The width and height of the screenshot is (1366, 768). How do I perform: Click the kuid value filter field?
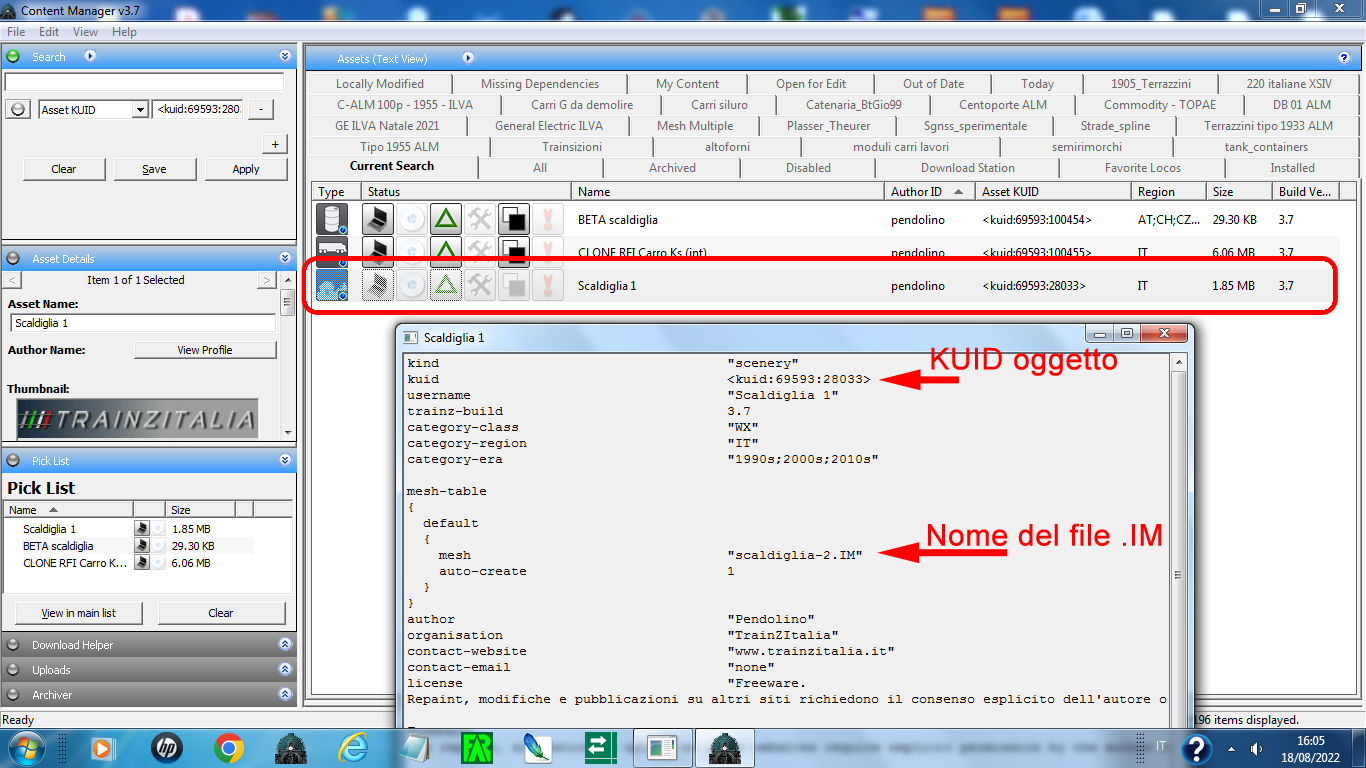(x=198, y=109)
